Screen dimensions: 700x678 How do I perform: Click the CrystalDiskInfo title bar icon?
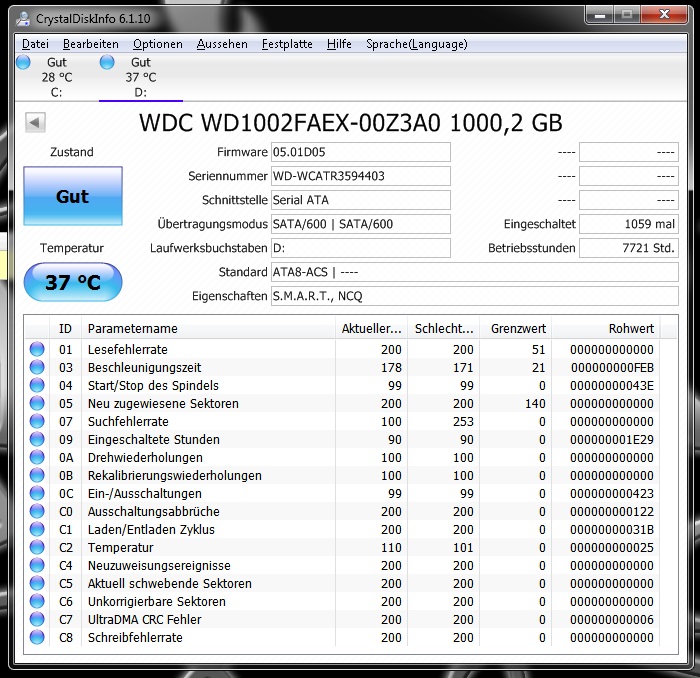(23, 19)
